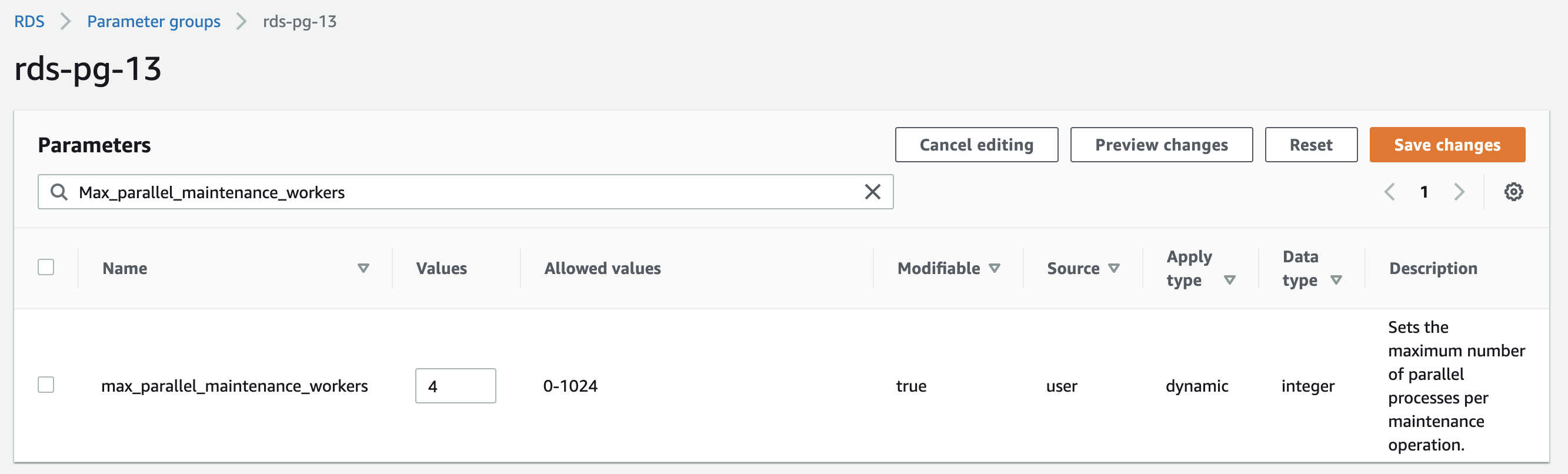Viewport: 1568px width, 474px height.
Task: Click Cancel editing button
Action: [x=976, y=145]
